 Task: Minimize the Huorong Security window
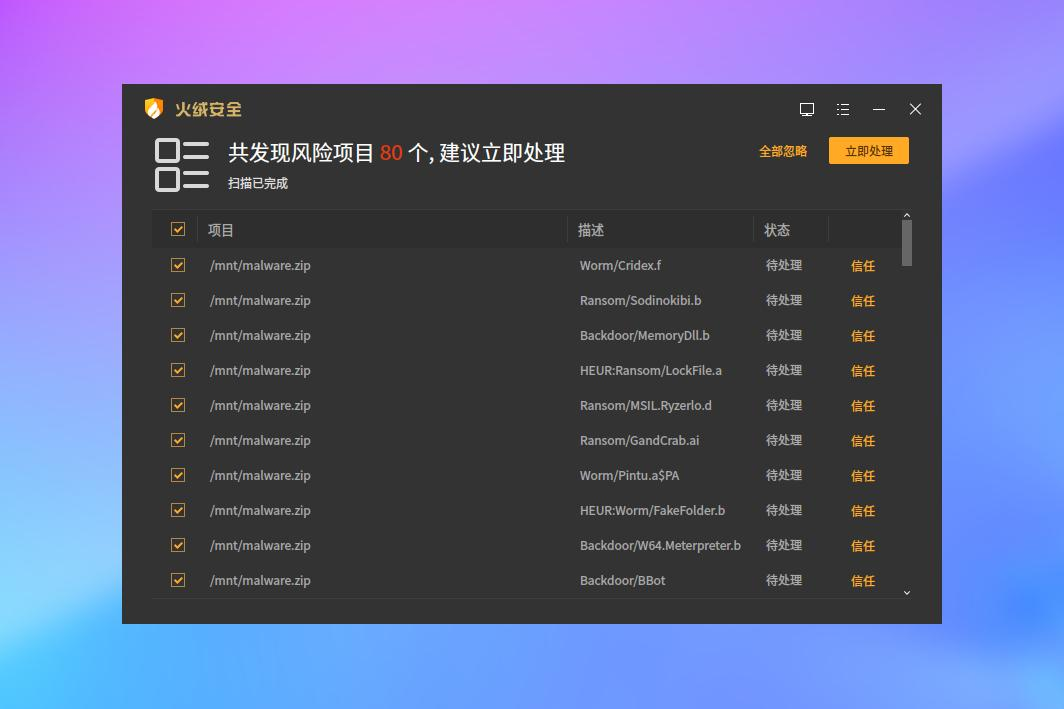[x=879, y=109]
